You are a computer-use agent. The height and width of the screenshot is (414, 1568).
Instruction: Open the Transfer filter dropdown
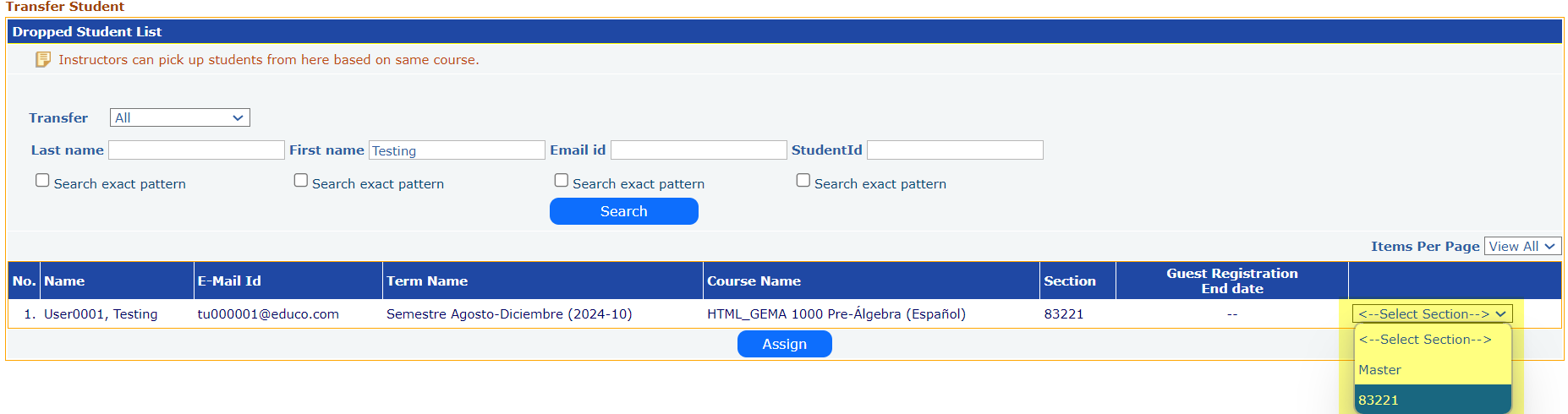coord(179,117)
